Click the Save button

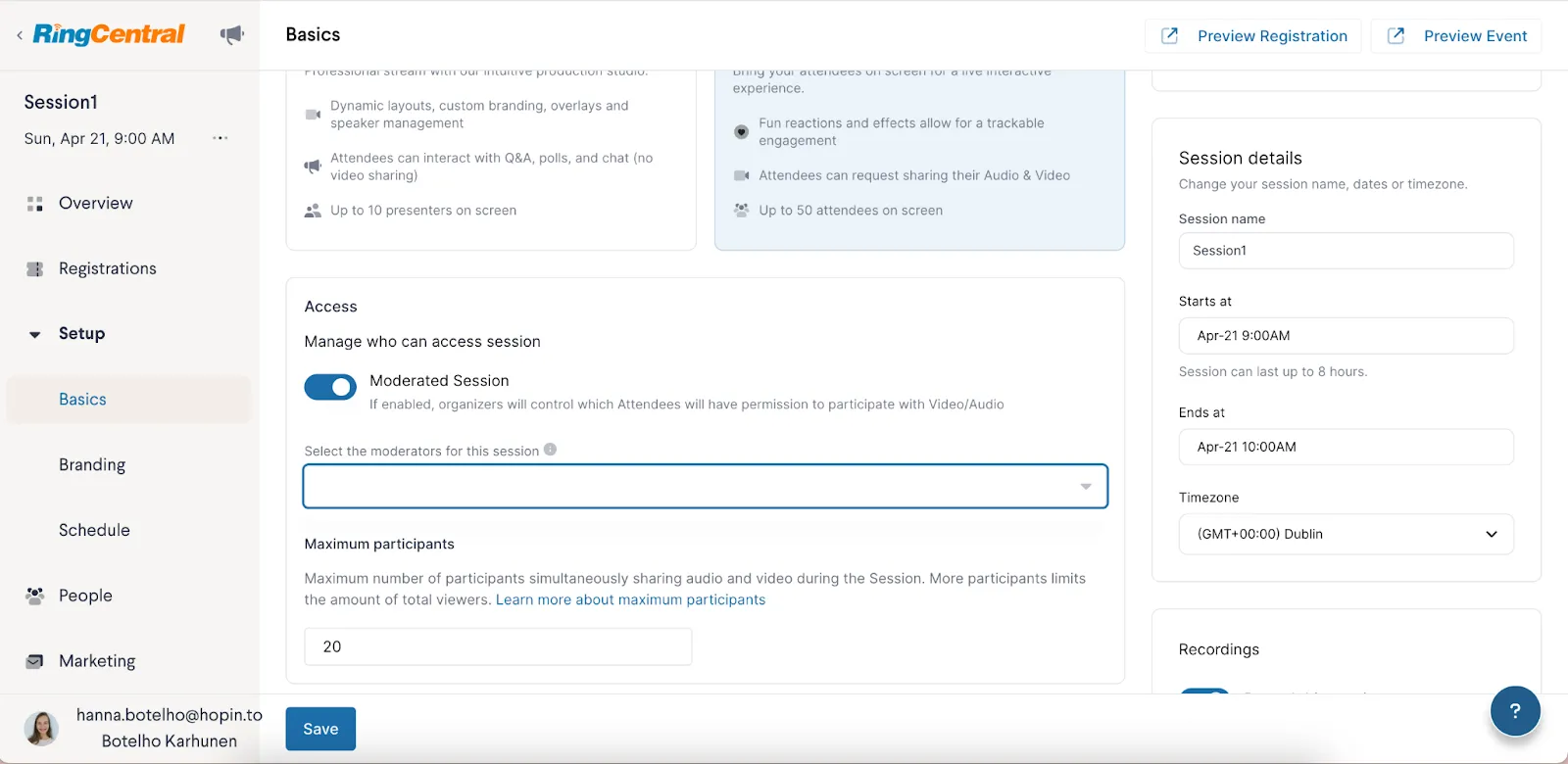(320, 729)
